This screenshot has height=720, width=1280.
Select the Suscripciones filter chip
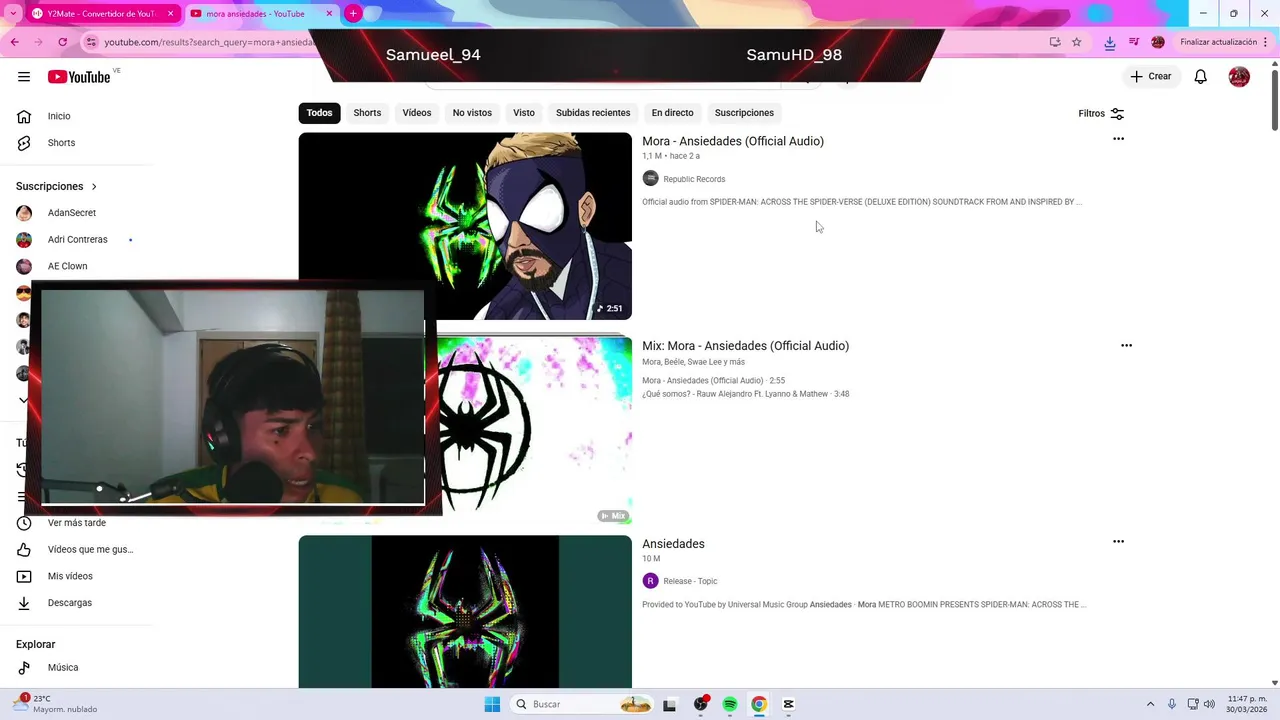coord(744,113)
